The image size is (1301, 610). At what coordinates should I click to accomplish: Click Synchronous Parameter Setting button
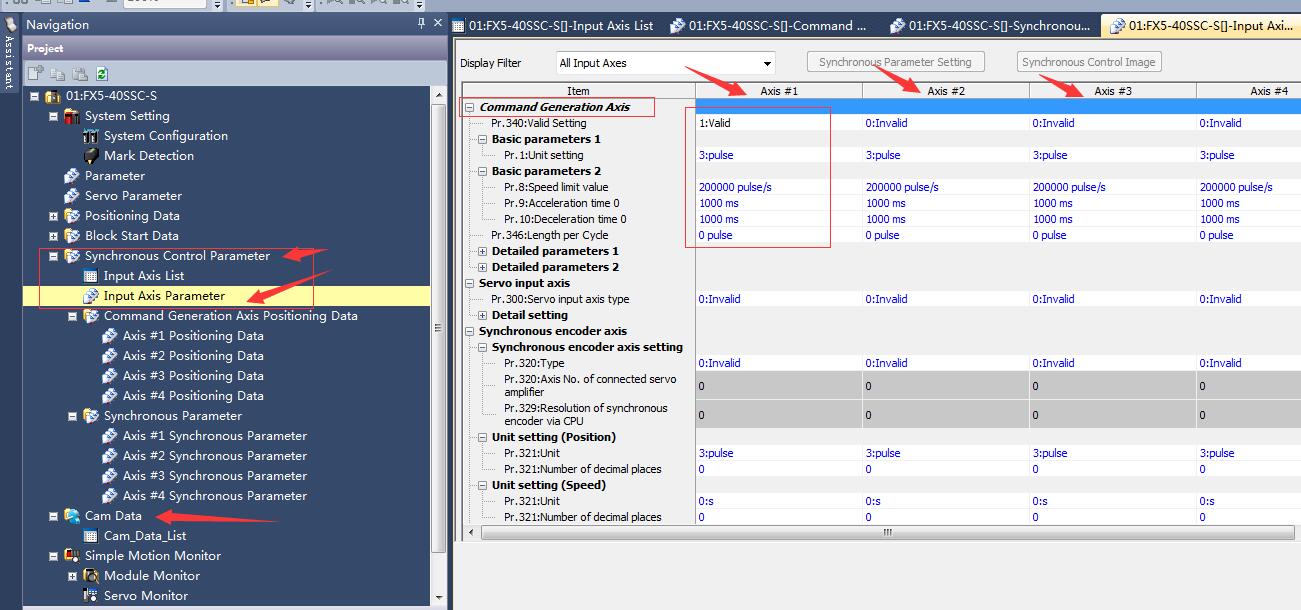click(x=895, y=62)
